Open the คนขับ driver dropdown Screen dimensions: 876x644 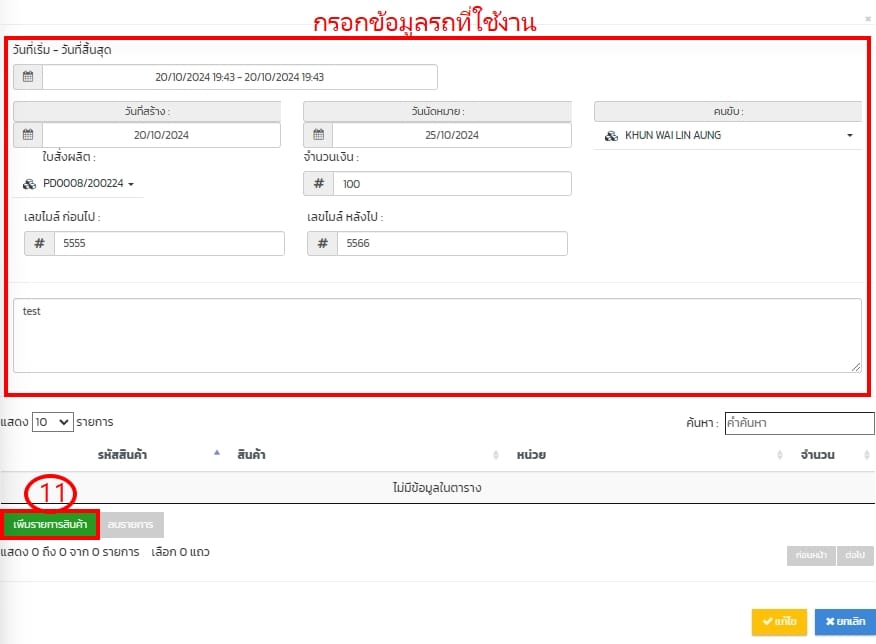tap(728, 135)
